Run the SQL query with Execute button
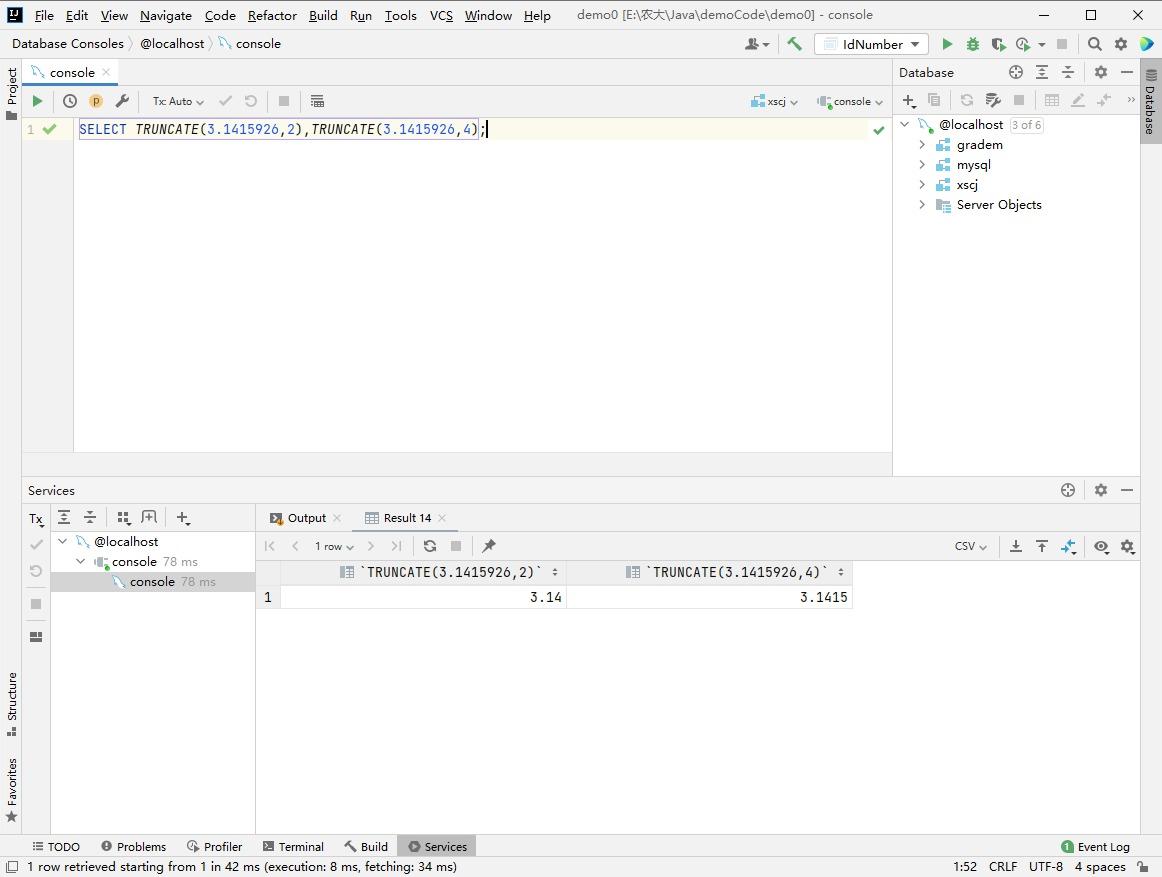Viewport: 1162px width, 877px height. 37,101
